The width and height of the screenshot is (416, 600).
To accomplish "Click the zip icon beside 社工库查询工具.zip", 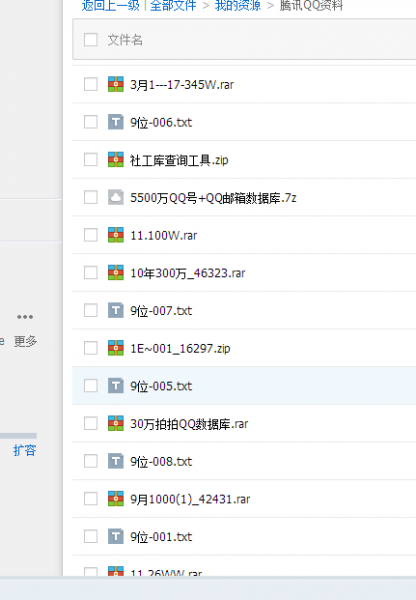I will click(x=116, y=160).
